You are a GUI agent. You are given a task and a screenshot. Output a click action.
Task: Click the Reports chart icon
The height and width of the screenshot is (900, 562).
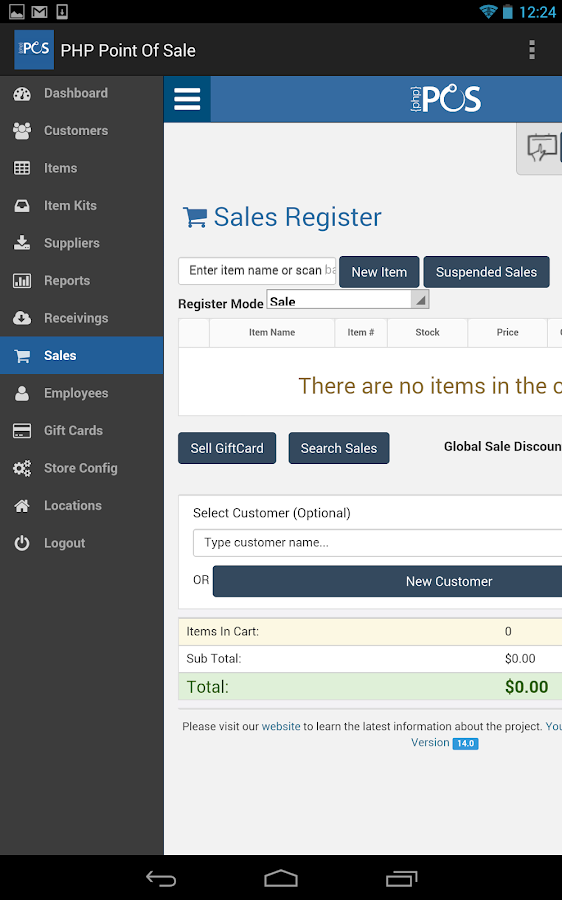click(x=22, y=281)
